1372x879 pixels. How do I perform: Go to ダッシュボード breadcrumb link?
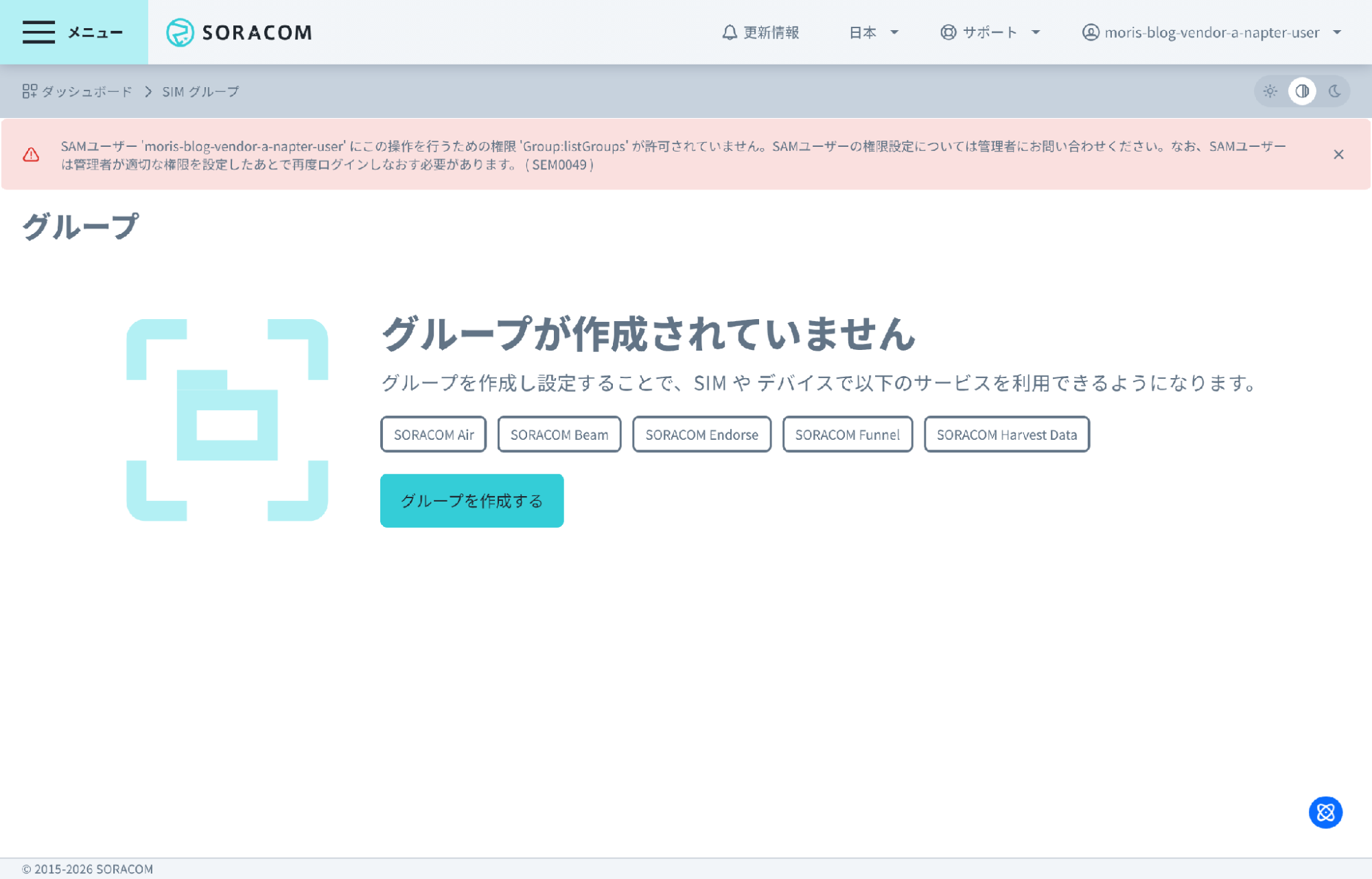click(x=78, y=91)
